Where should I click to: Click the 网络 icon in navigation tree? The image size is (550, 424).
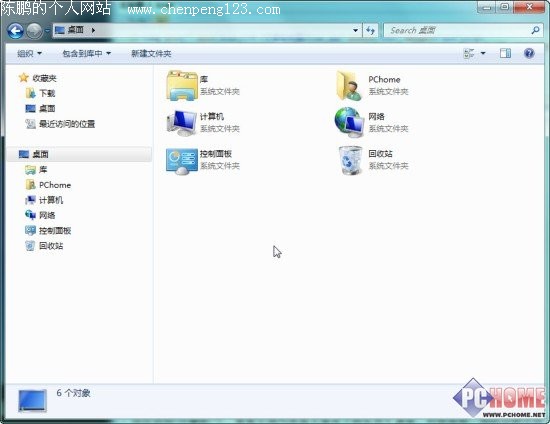[31, 215]
